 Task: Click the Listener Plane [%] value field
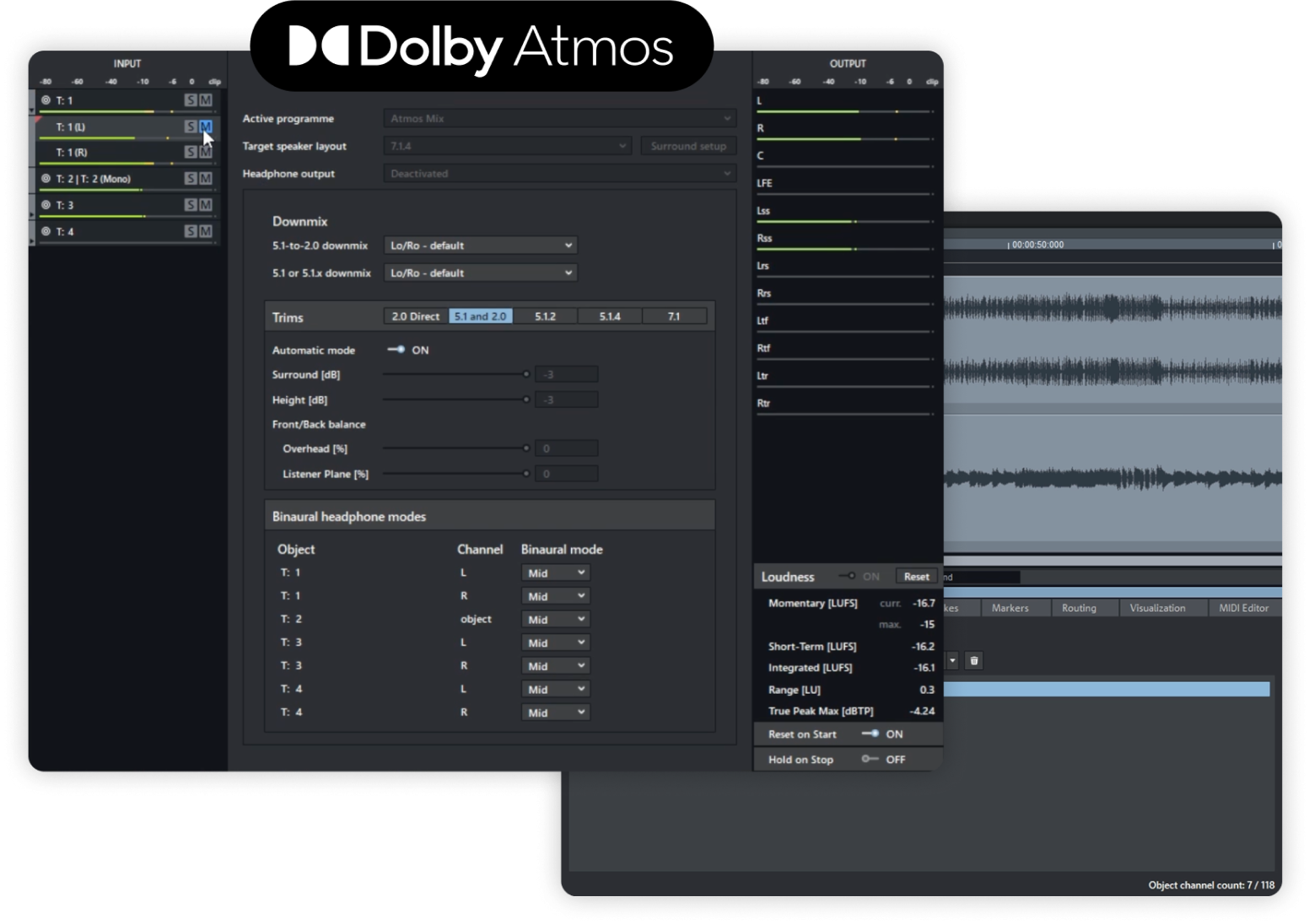567,474
